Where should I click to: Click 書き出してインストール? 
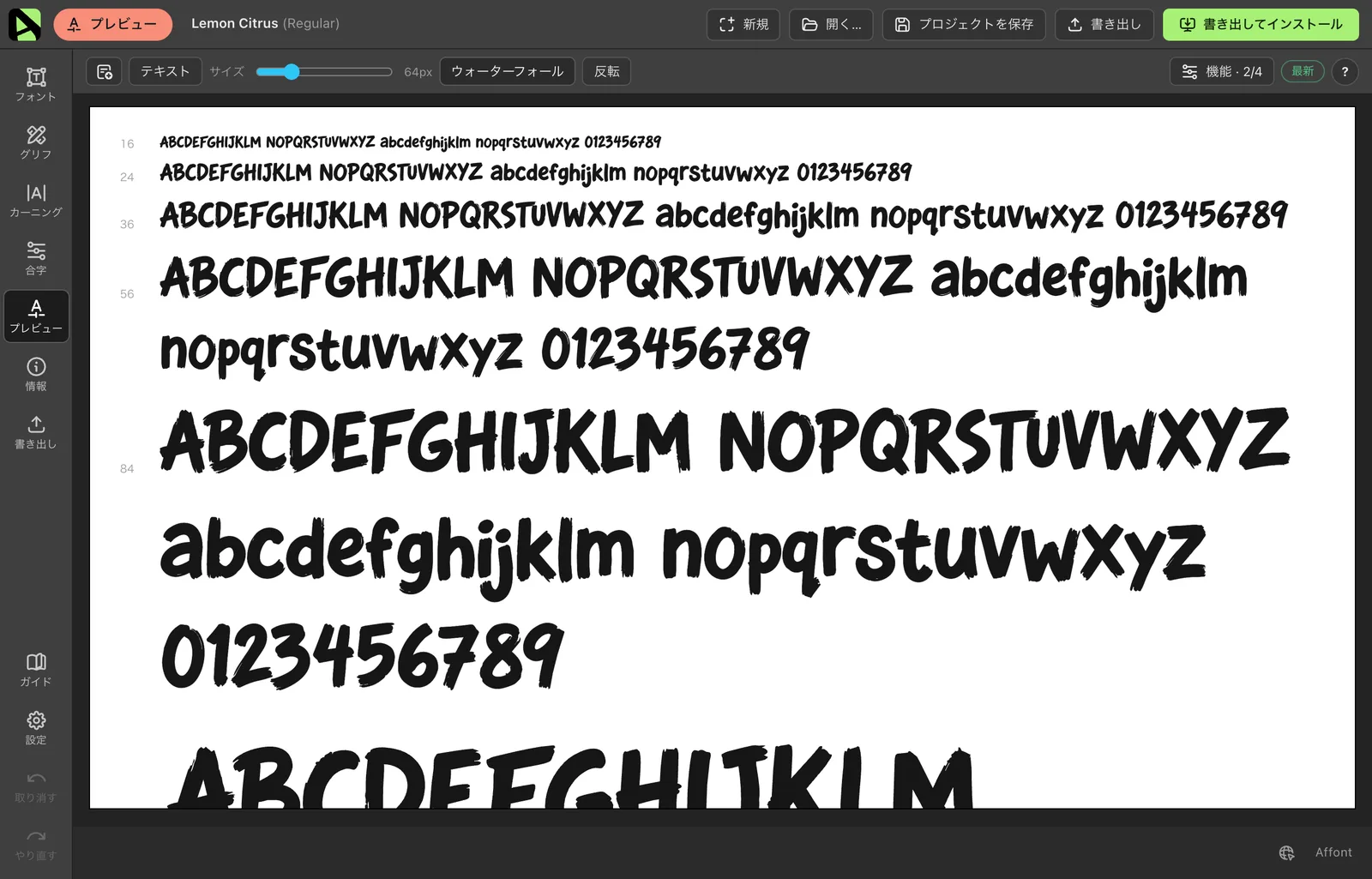pos(1261,24)
